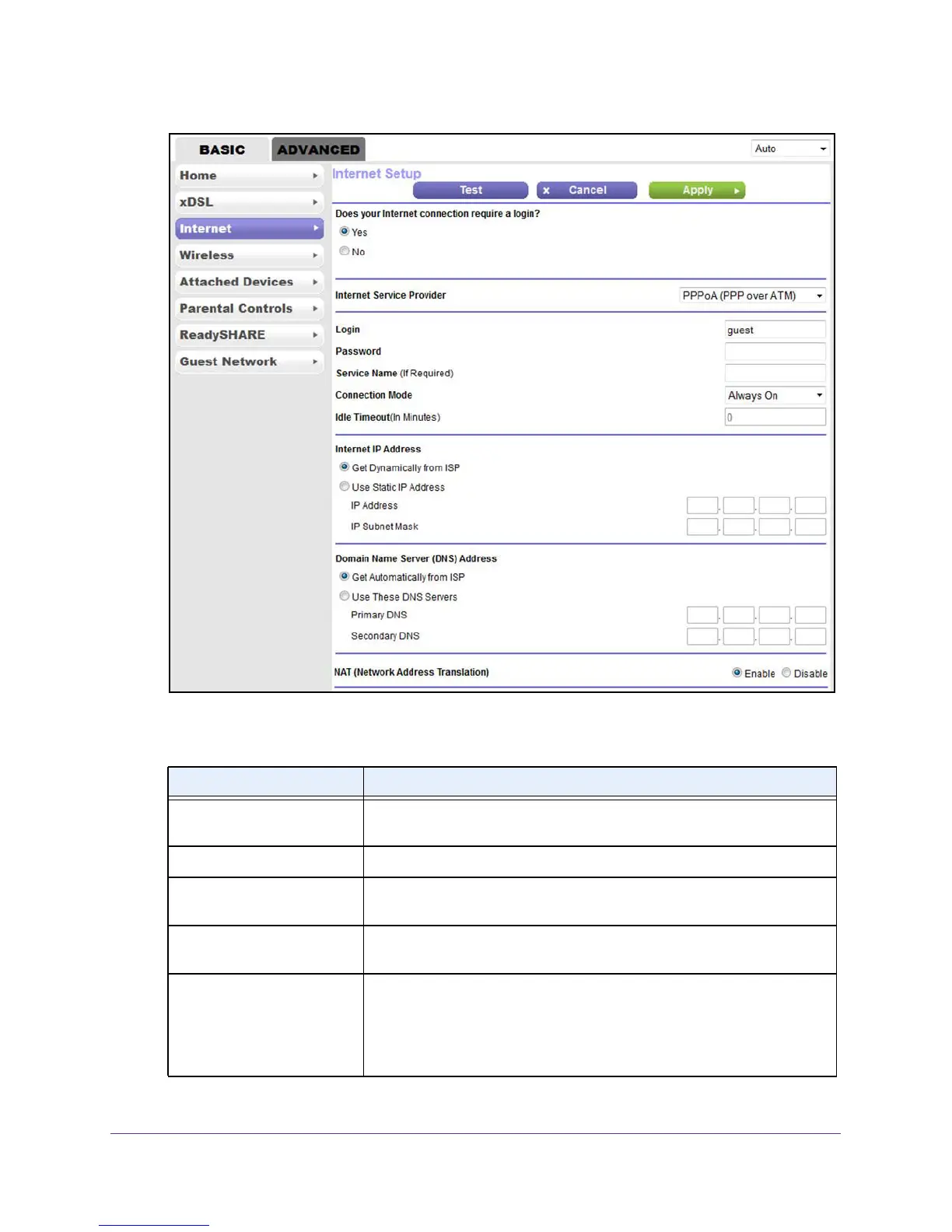Screen dimensions: 952x1232
Task: Enable NAT with the Enable radio
Action: click(x=737, y=673)
